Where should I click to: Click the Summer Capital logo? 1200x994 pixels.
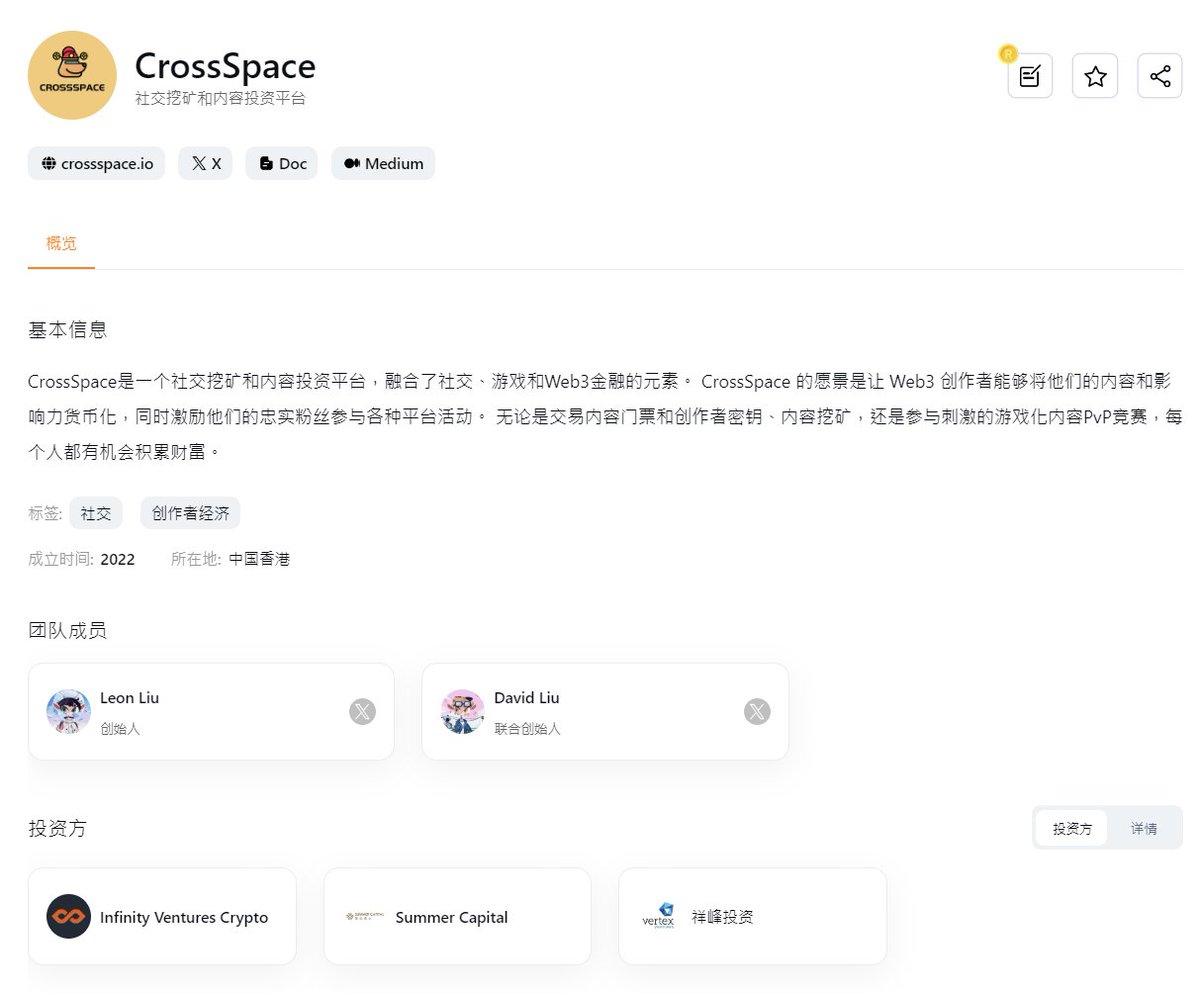(x=364, y=916)
